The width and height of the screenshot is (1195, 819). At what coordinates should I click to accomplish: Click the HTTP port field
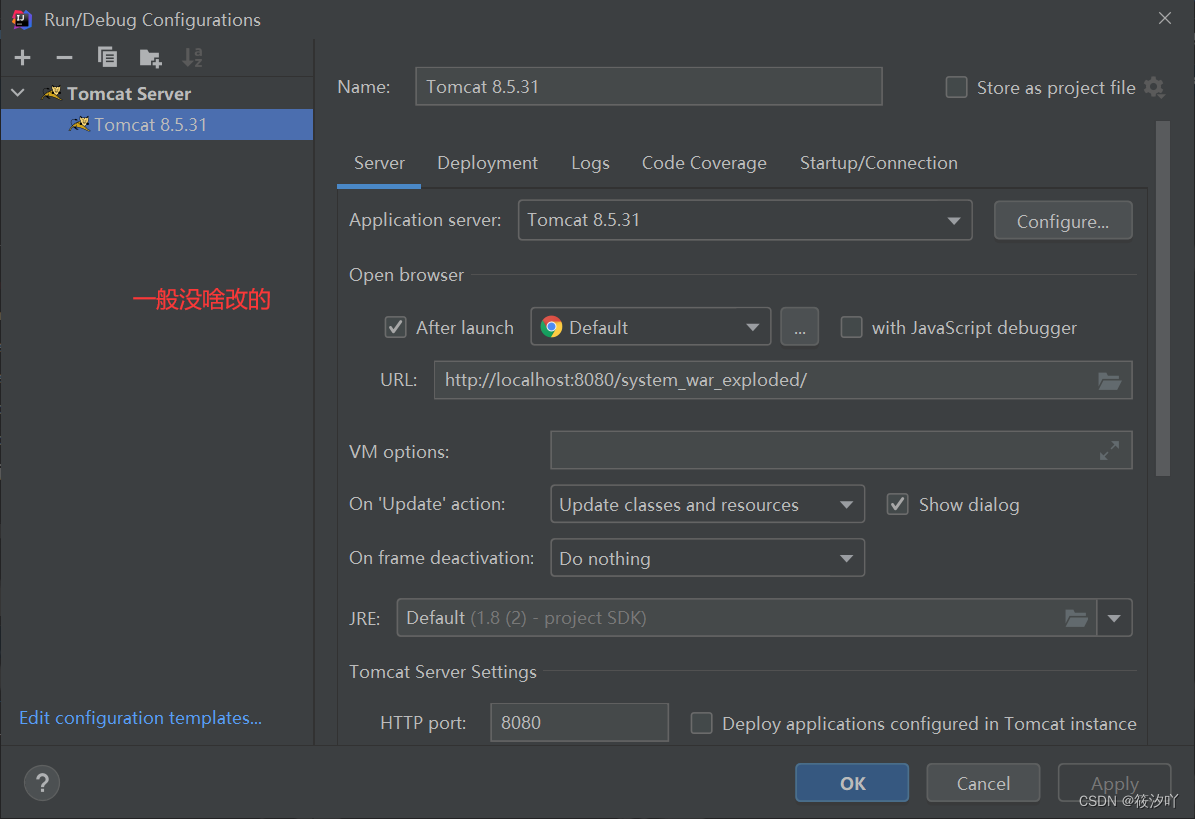coord(579,722)
